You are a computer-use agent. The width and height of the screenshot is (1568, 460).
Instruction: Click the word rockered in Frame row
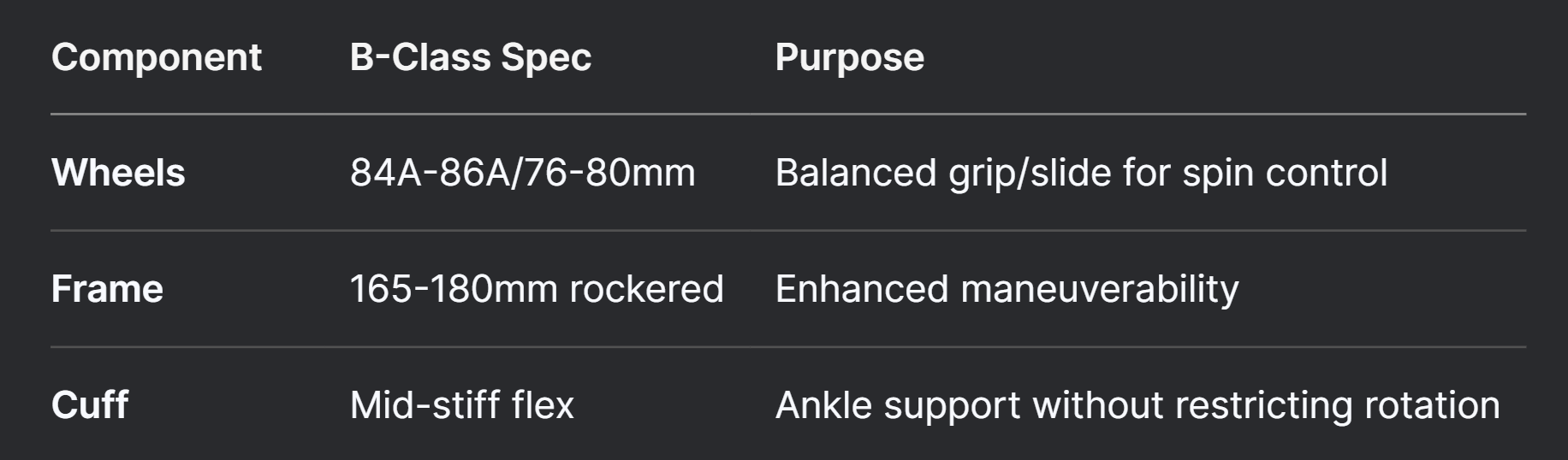(646, 289)
